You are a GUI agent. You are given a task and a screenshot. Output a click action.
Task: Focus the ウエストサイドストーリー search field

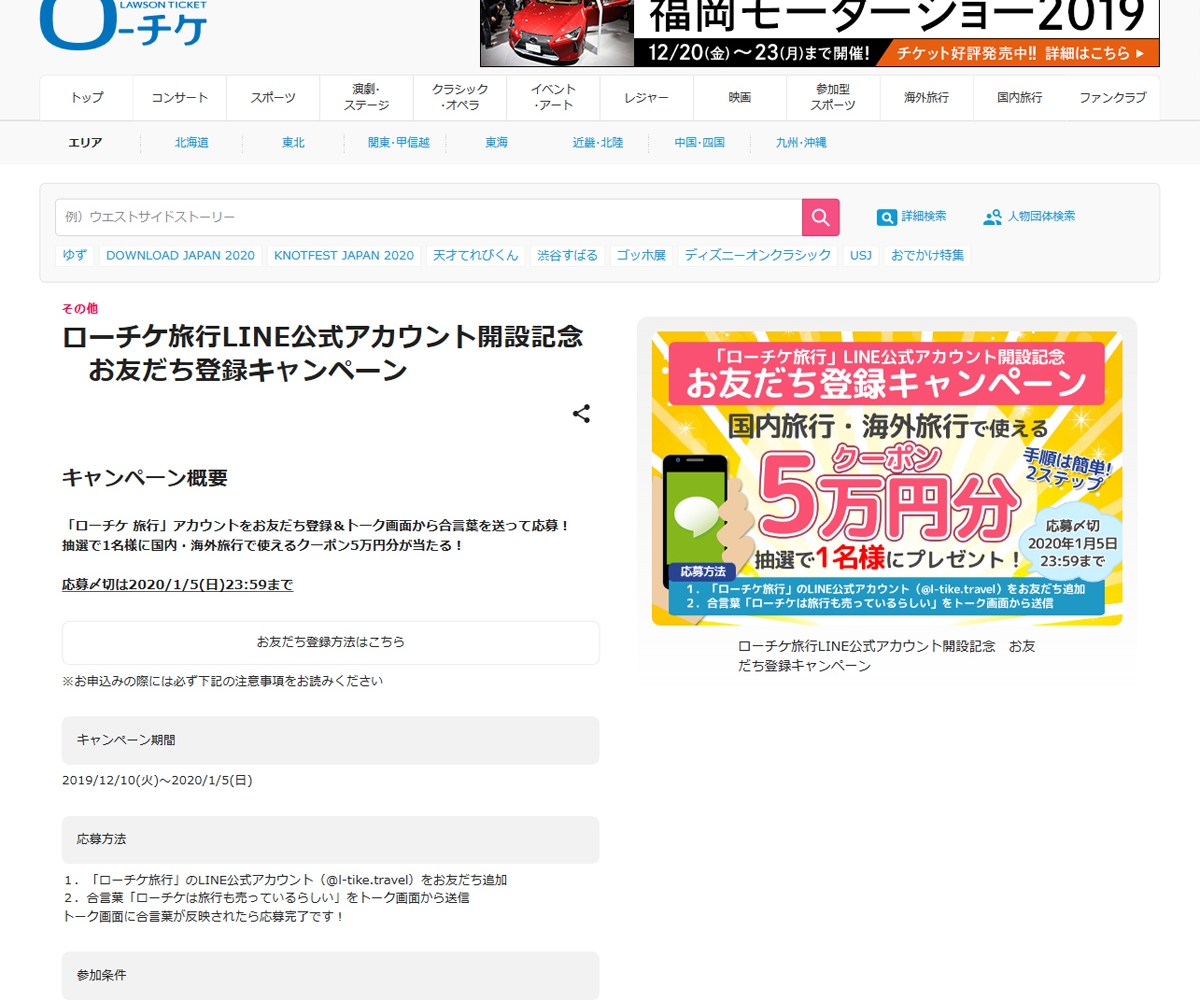point(428,217)
